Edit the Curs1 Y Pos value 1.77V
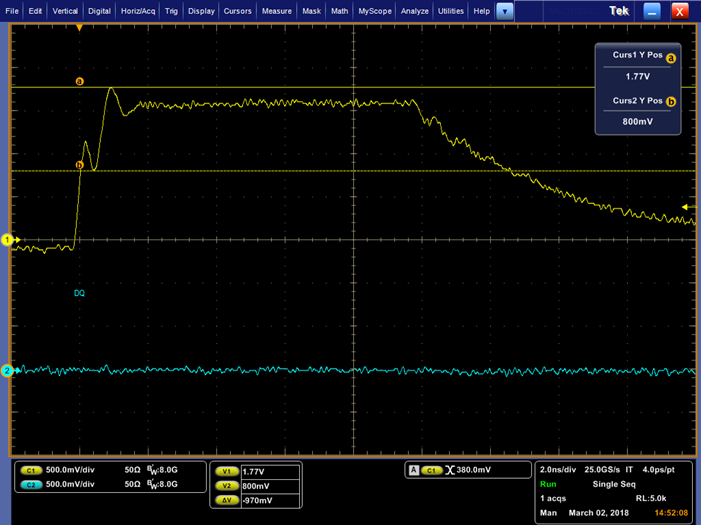The image size is (701, 525). point(638,76)
